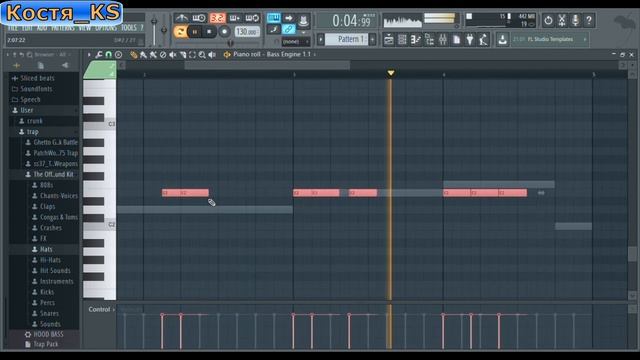Click the record button
The width and height of the screenshot is (640, 360).
pos(224,32)
